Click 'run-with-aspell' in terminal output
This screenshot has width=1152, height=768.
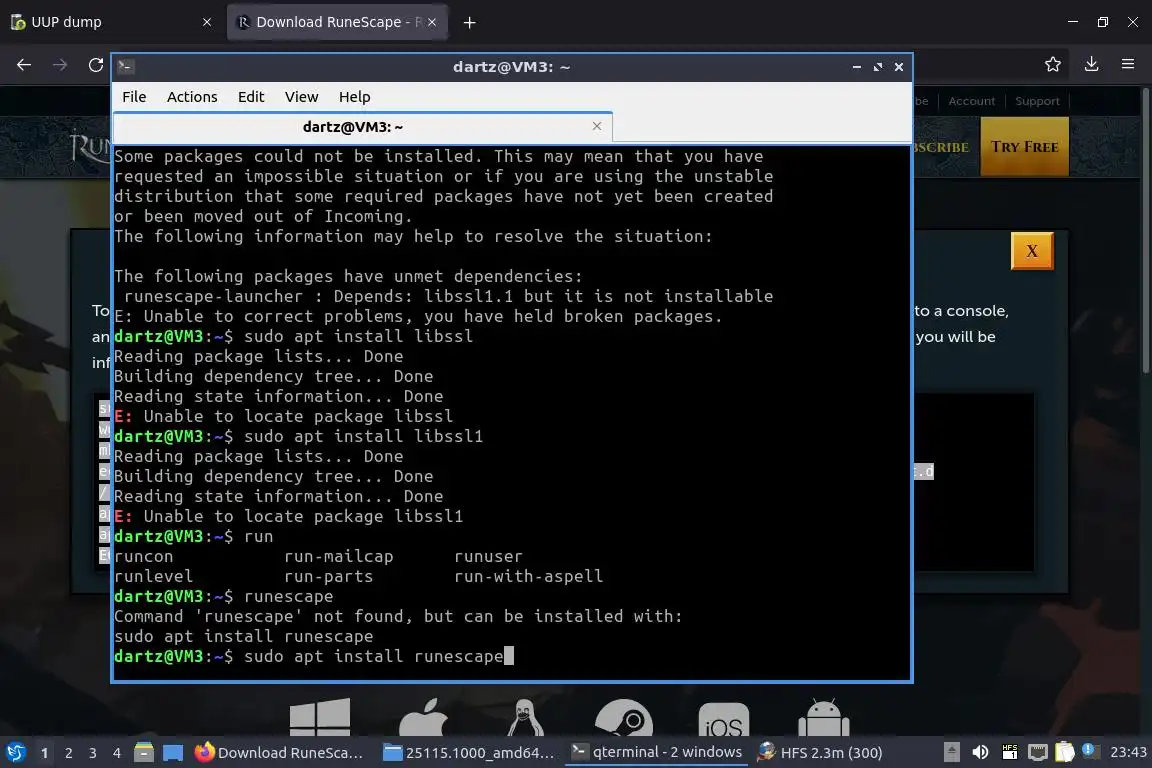(x=528, y=576)
